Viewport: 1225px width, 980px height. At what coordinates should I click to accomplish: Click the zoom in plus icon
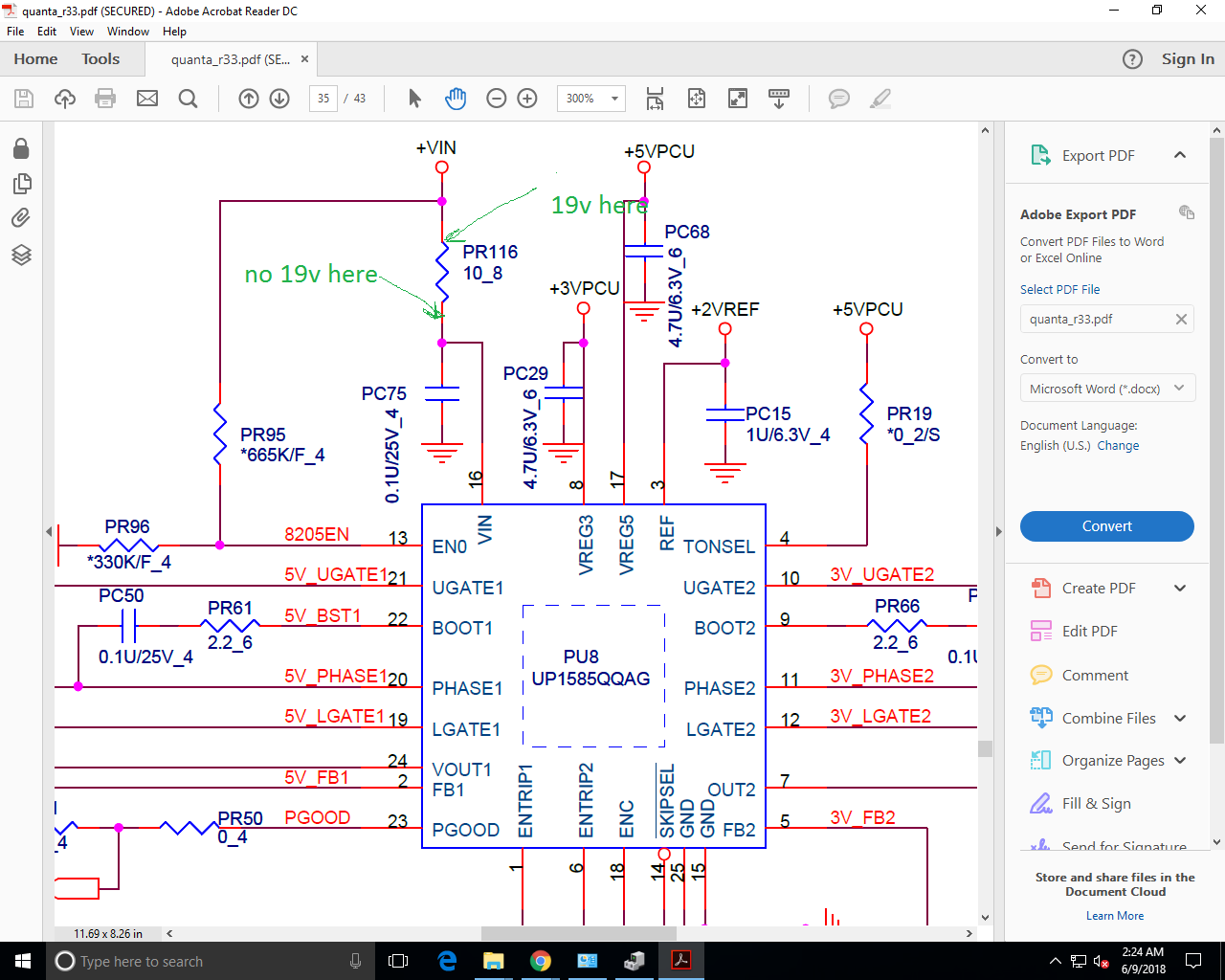[527, 99]
